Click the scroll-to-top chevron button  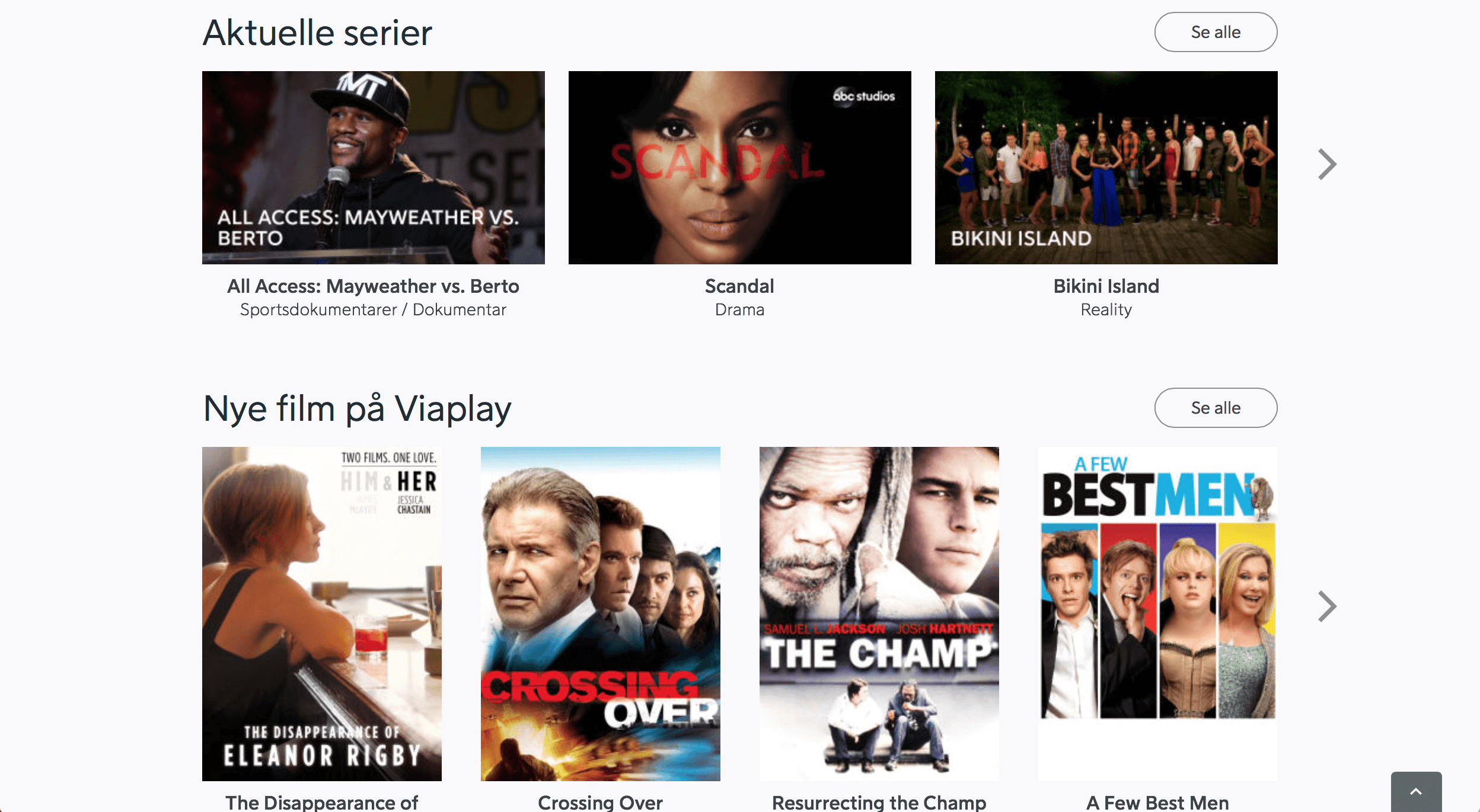[1416, 792]
